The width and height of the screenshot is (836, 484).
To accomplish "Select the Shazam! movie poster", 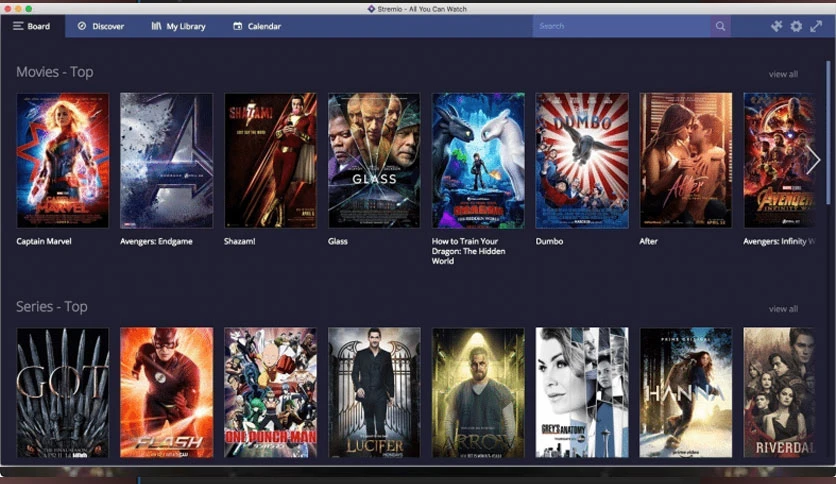I will click(x=270, y=160).
